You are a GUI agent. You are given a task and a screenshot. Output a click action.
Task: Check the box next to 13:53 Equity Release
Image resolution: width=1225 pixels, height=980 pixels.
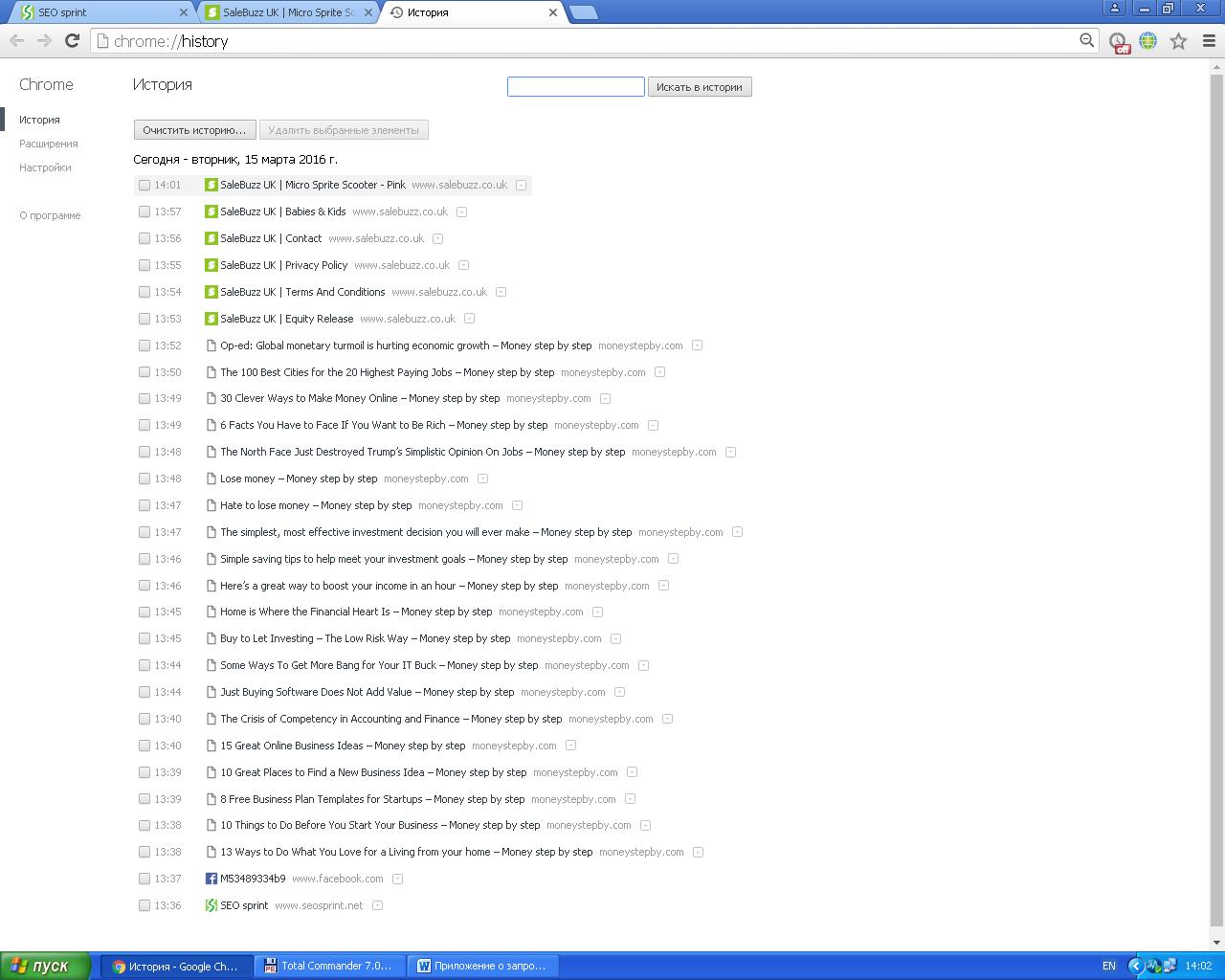tap(145, 319)
